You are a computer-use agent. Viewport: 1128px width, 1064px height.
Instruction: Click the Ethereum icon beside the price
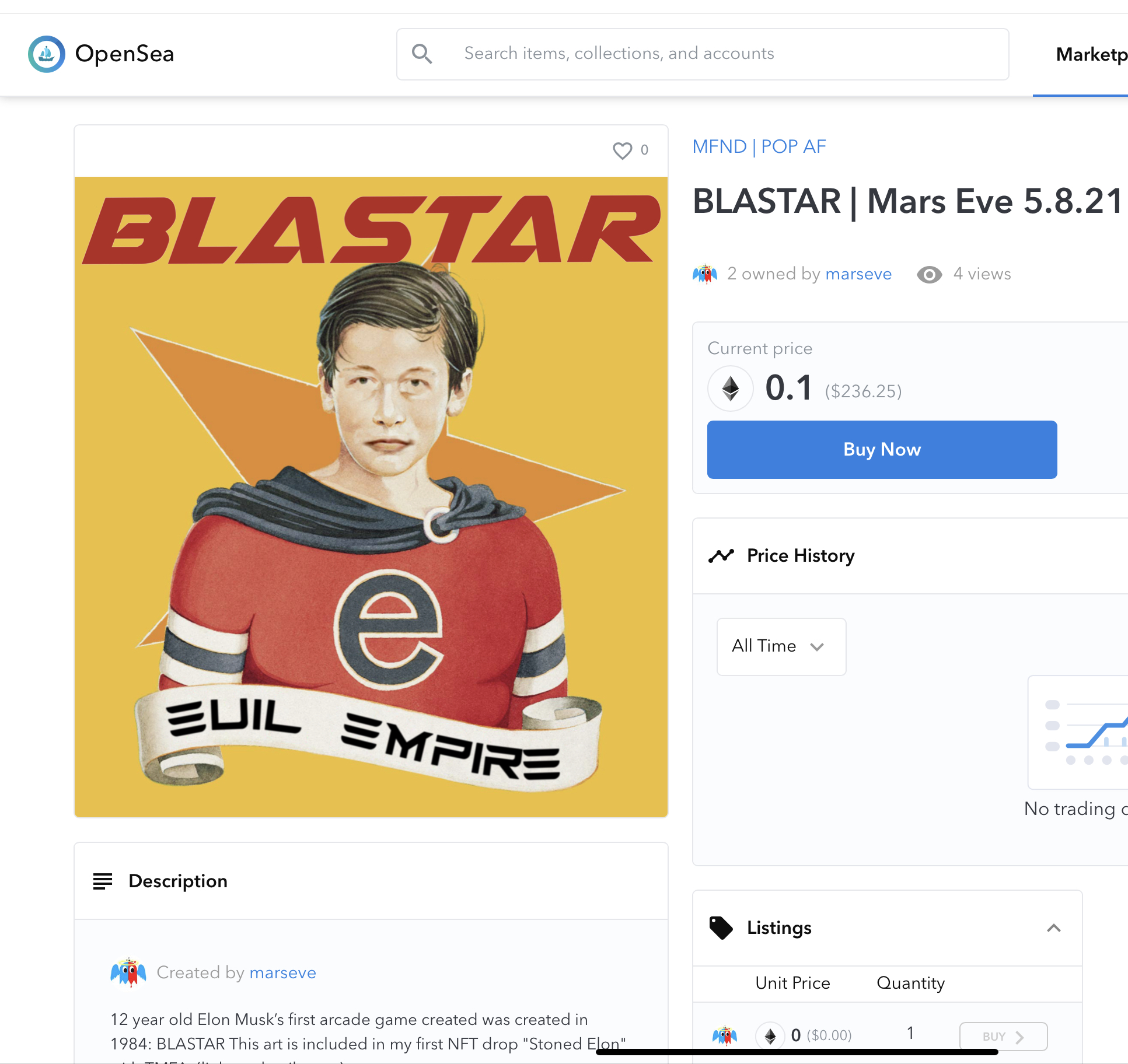[x=730, y=388]
